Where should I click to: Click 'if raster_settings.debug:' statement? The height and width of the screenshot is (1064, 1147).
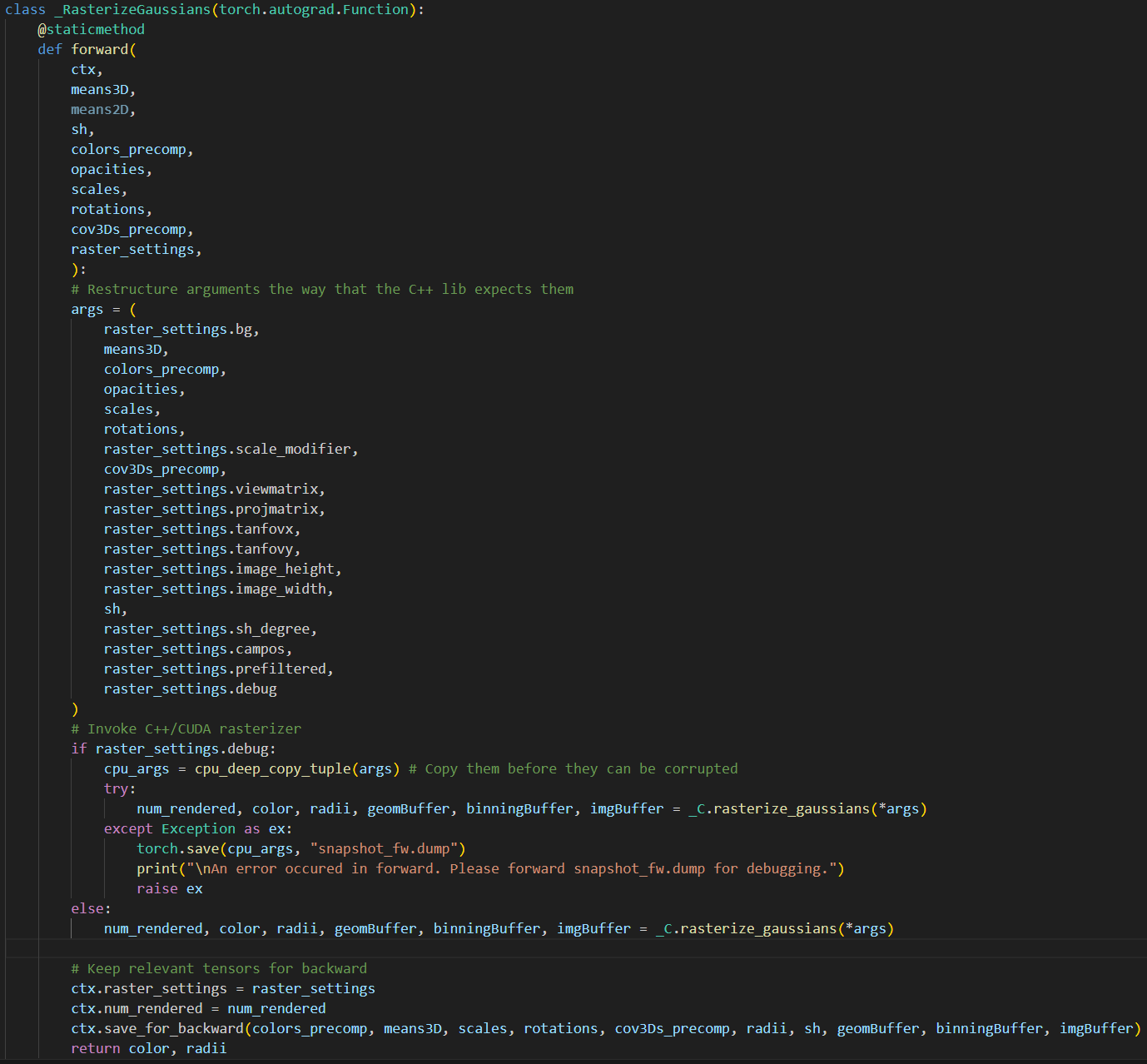click(173, 749)
